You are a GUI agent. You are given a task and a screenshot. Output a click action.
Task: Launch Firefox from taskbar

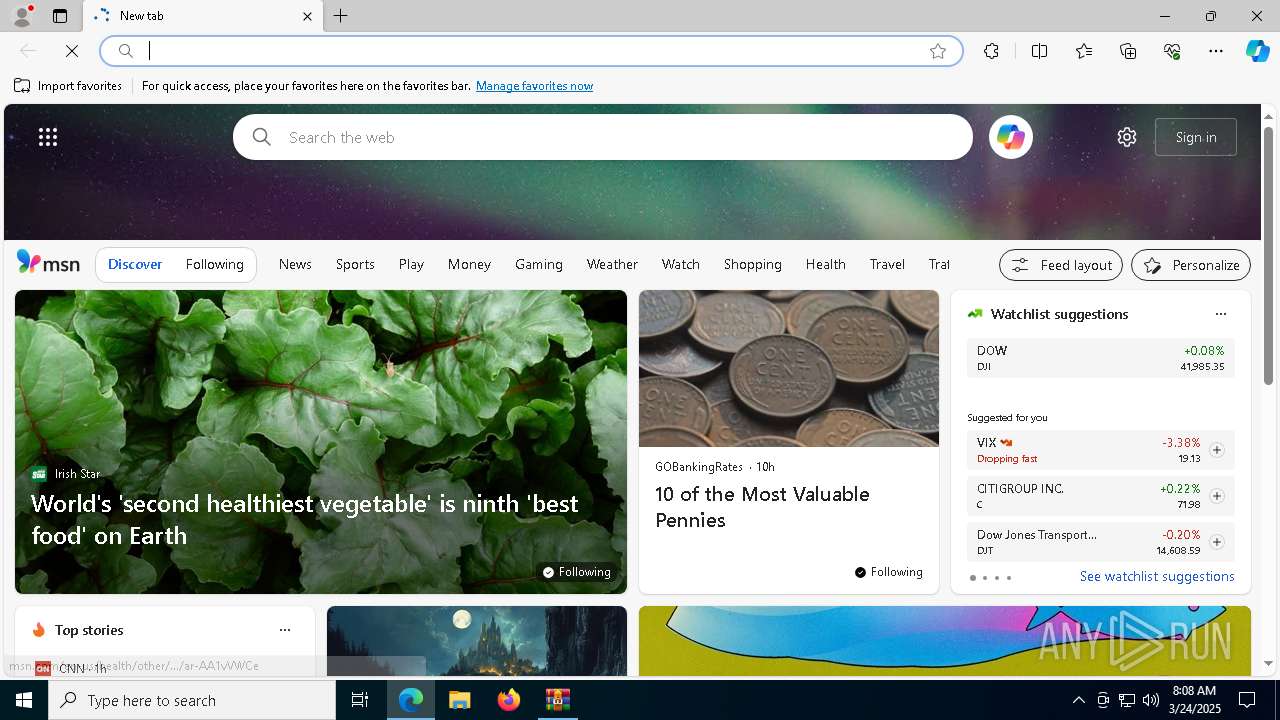pos(508,700)
